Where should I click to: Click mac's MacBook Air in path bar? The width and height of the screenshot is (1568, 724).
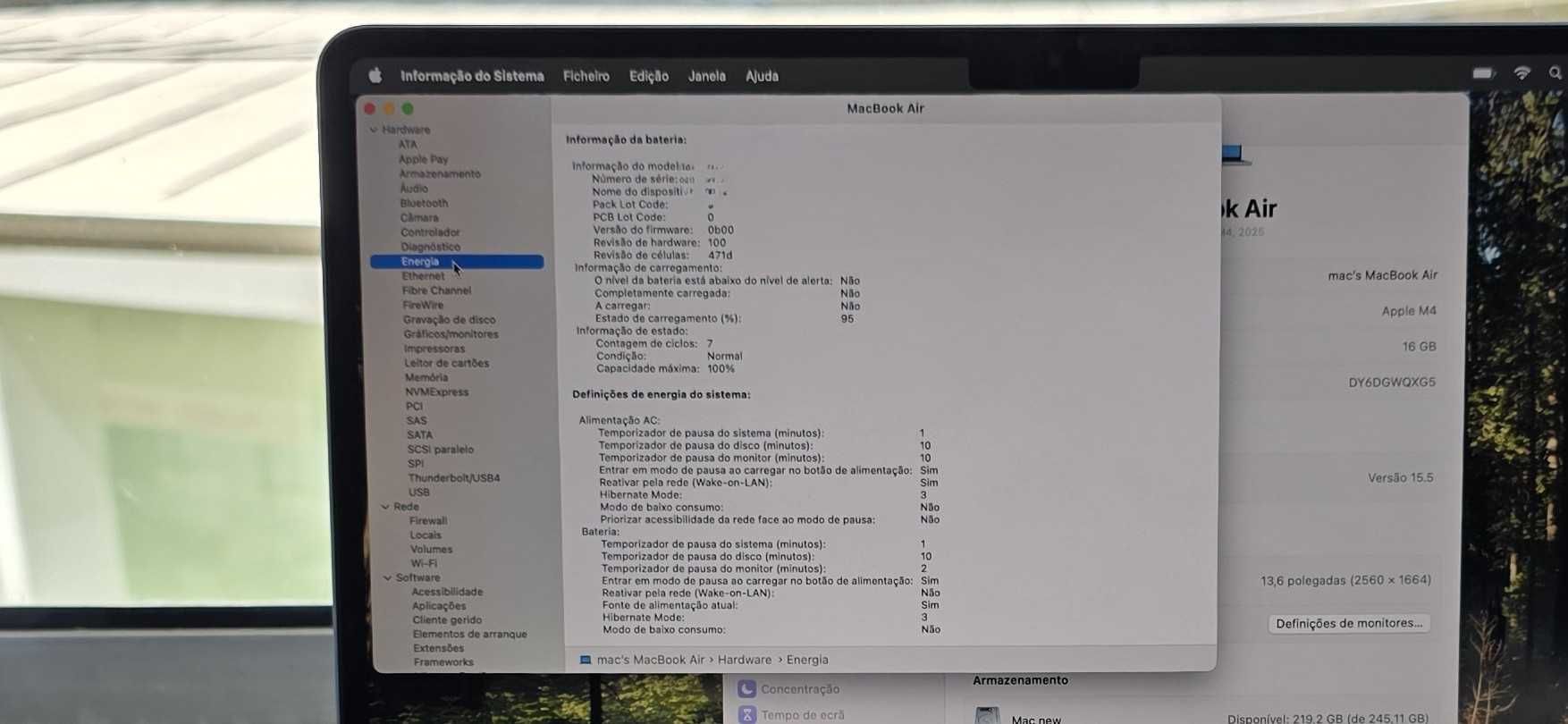point(651,660)
